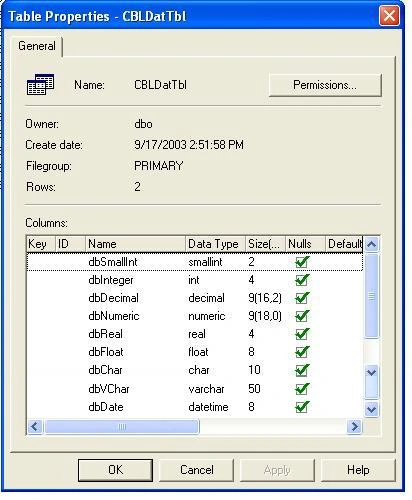Click the smallint data type cell
Screen dimensions: 412x500
point(205,262)
